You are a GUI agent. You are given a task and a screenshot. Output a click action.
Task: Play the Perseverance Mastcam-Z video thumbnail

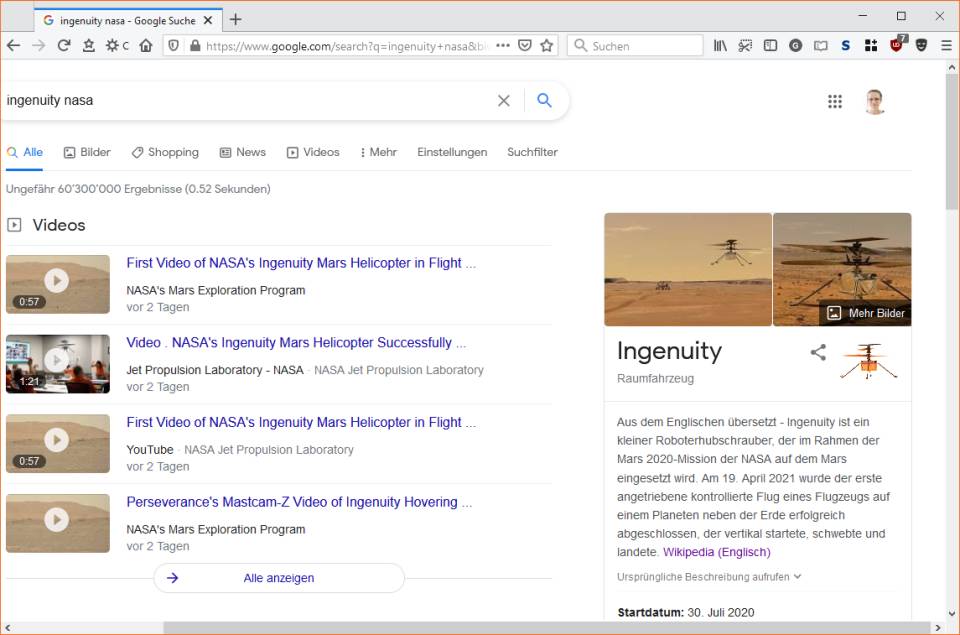[x=57, y=521]
